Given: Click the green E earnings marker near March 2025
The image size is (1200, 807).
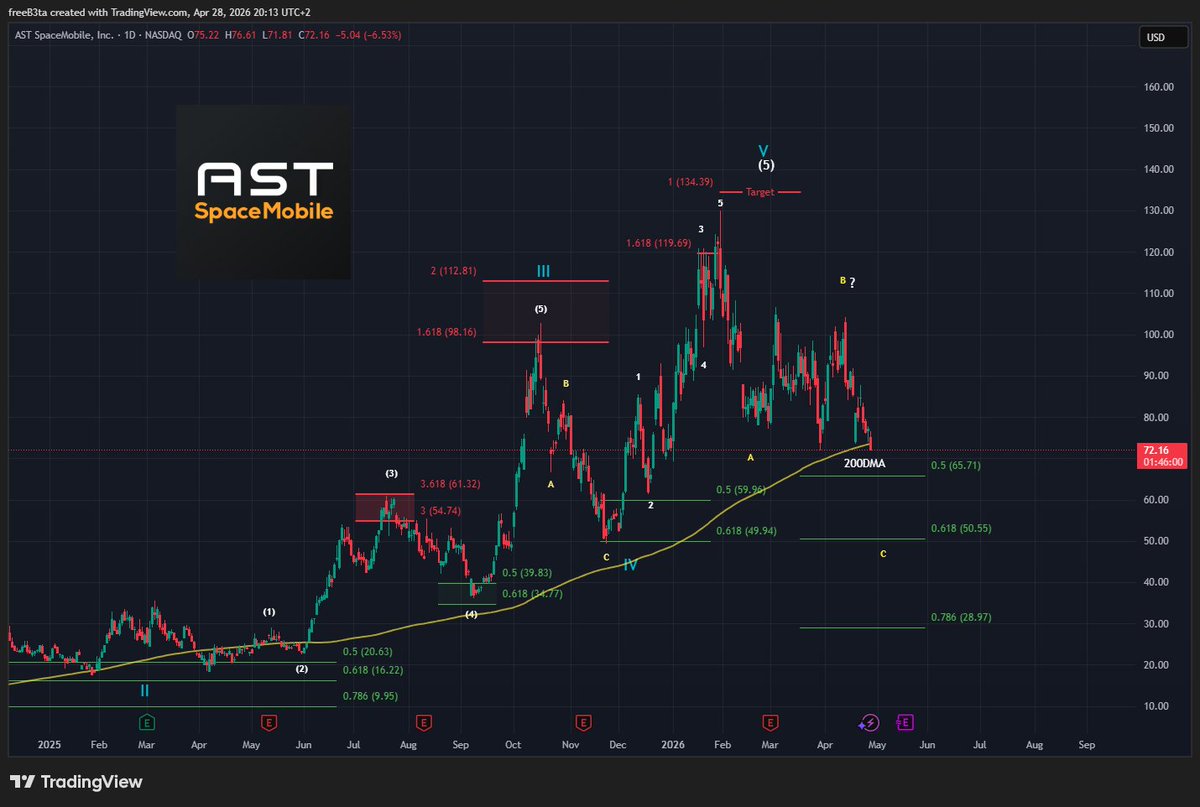Looking at the screenshot, I should (146, 720).
